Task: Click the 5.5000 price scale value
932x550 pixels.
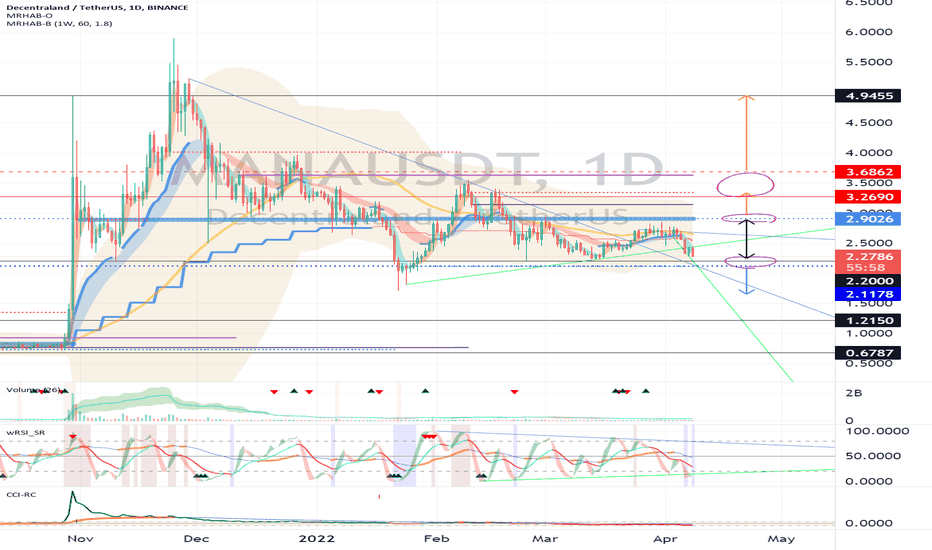Action: point(868,62)
